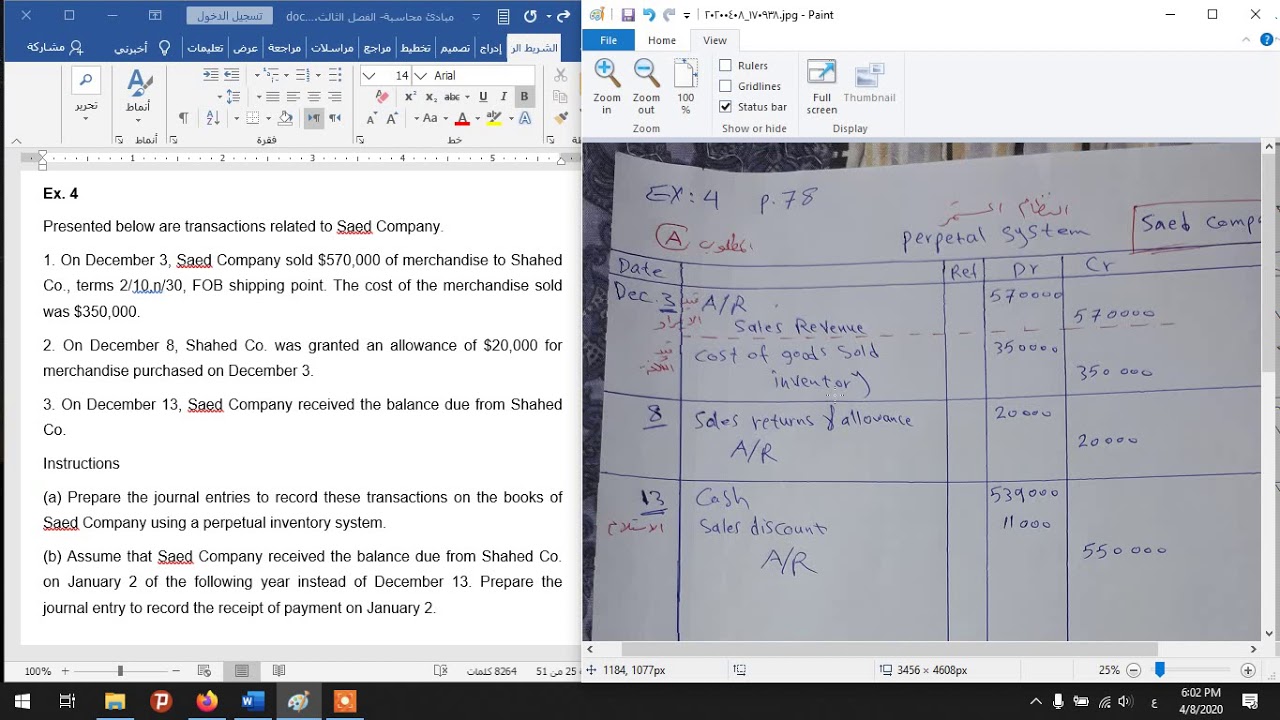Click Word sign-in button (تسجيل الدخول)
This screenshot has height=720, width=1280.
229,16
